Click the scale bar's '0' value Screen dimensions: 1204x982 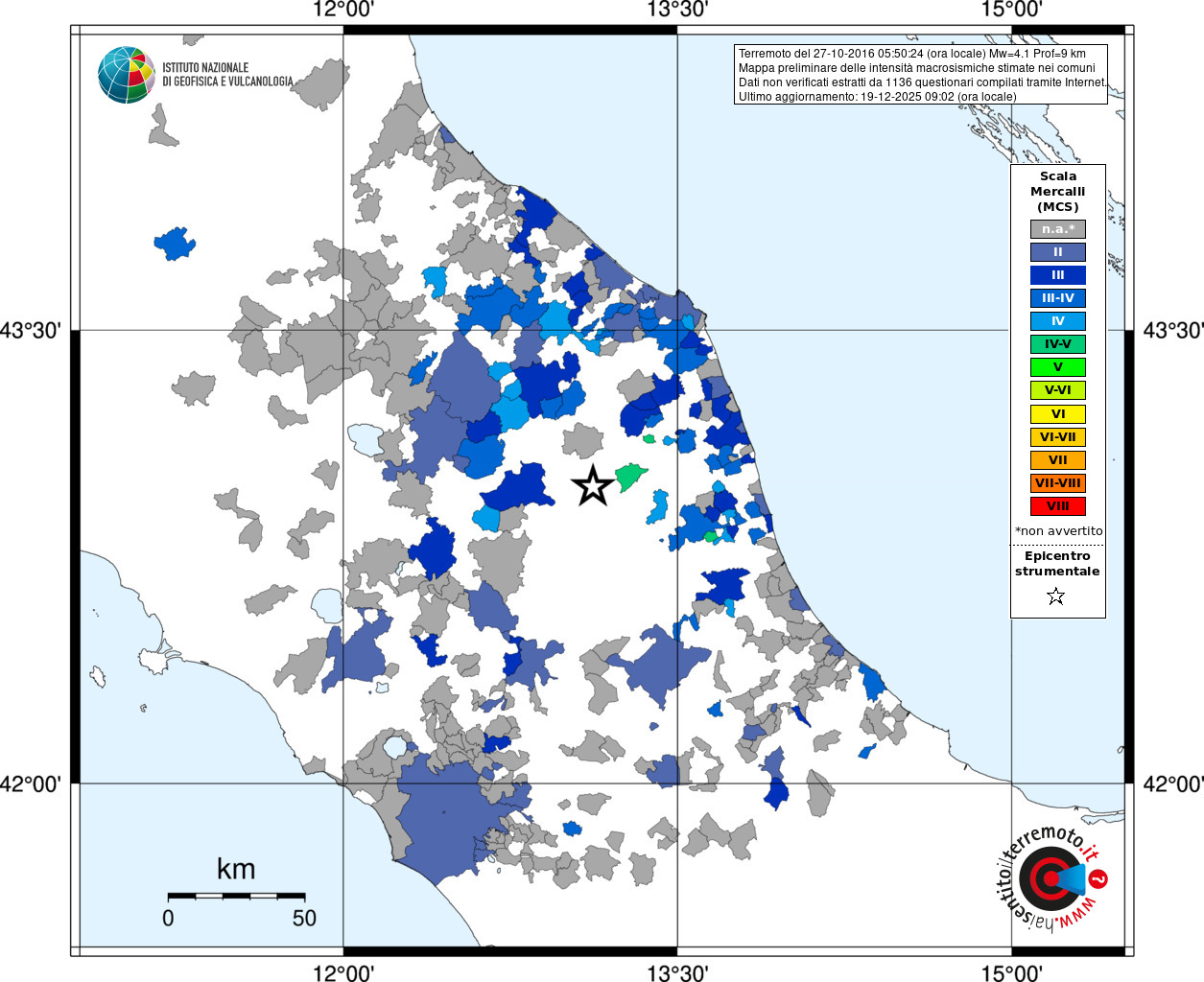tap(168, 918)
